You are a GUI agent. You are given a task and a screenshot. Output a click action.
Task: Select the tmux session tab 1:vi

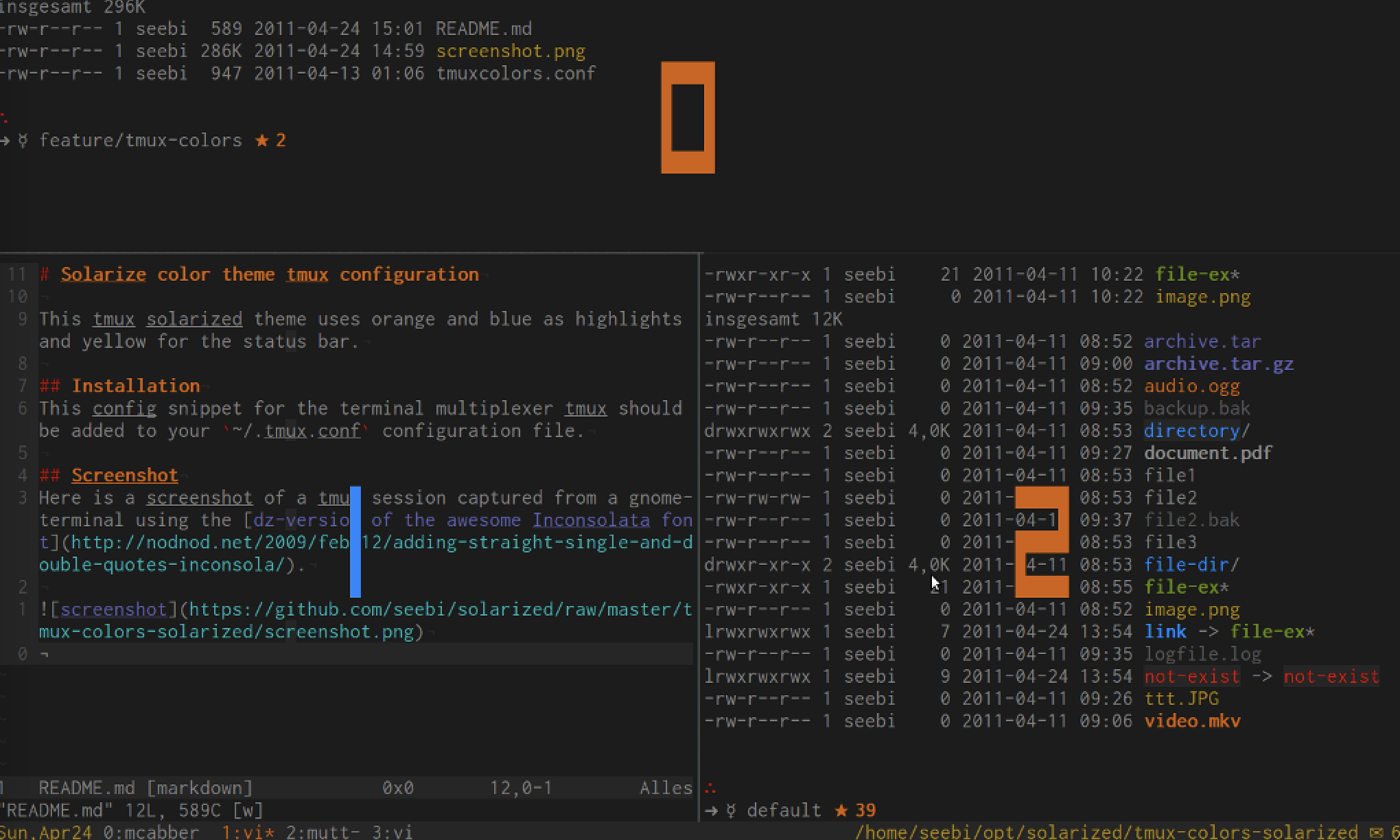coord(242,832)
